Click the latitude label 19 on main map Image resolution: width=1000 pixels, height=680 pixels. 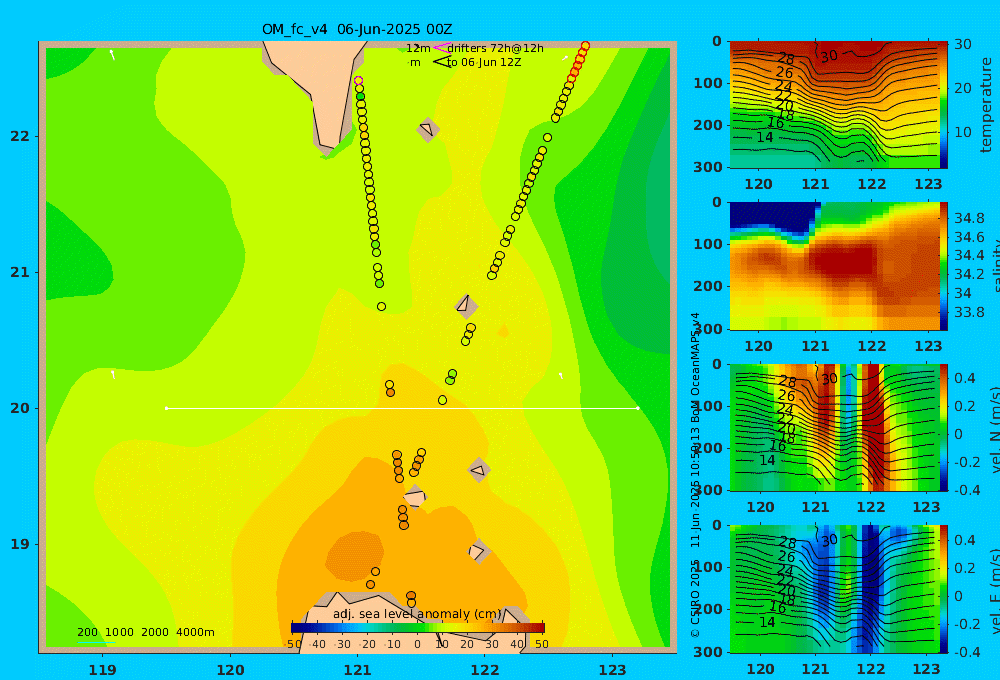tap(20, 544)
